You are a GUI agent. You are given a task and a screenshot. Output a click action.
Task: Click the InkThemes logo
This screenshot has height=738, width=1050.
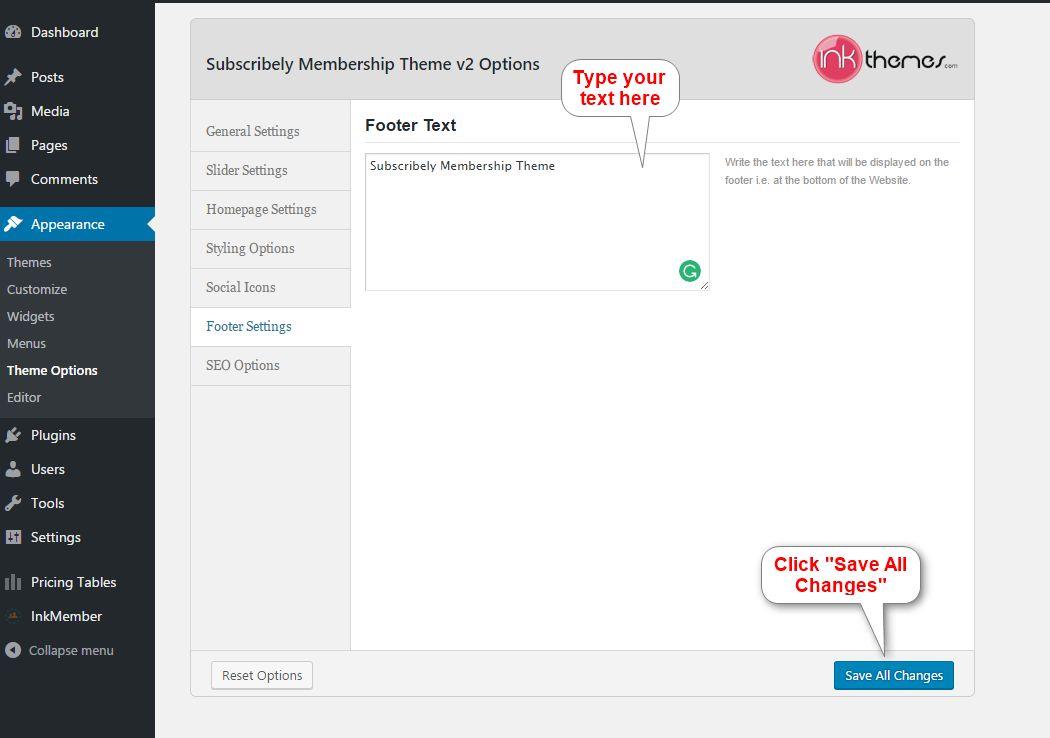(x=885, y=59)
